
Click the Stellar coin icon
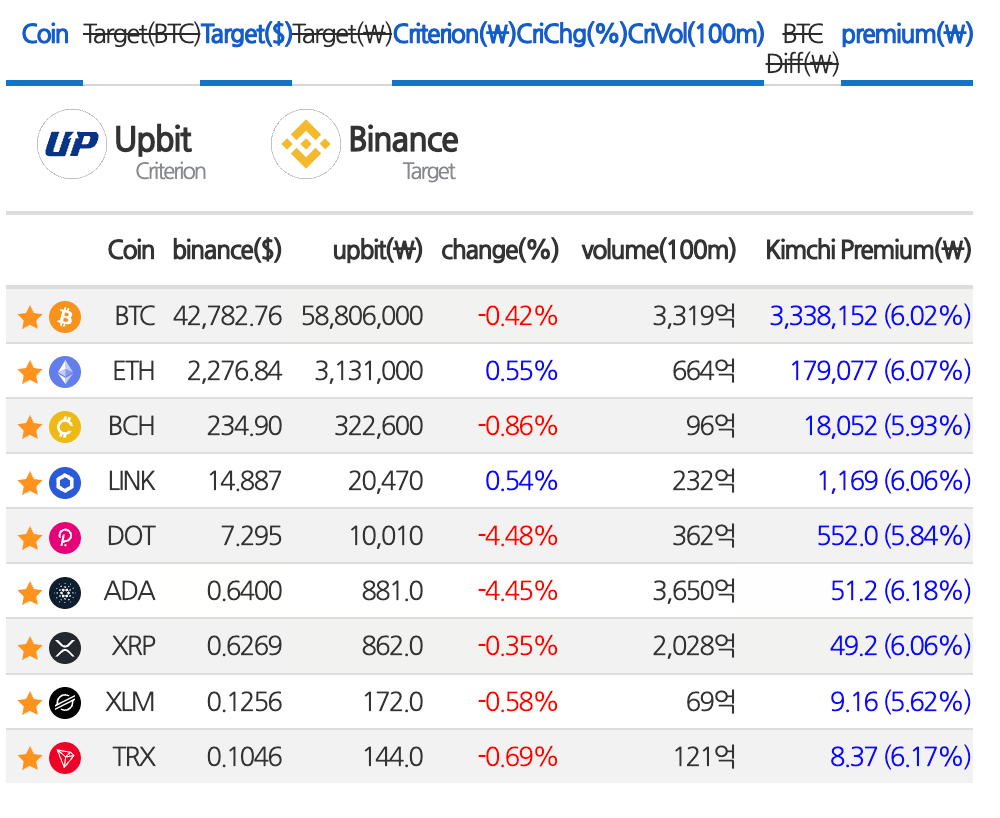coord(64,702)
